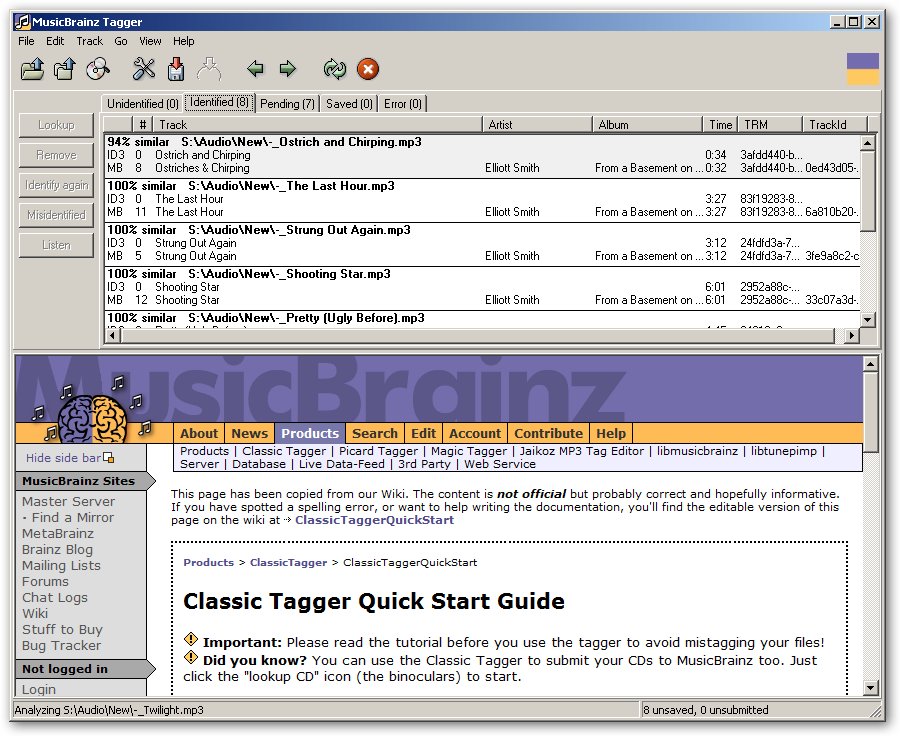Open the View menu
Image resolution: width=900 pixels, height=736 pixels.
150,41
